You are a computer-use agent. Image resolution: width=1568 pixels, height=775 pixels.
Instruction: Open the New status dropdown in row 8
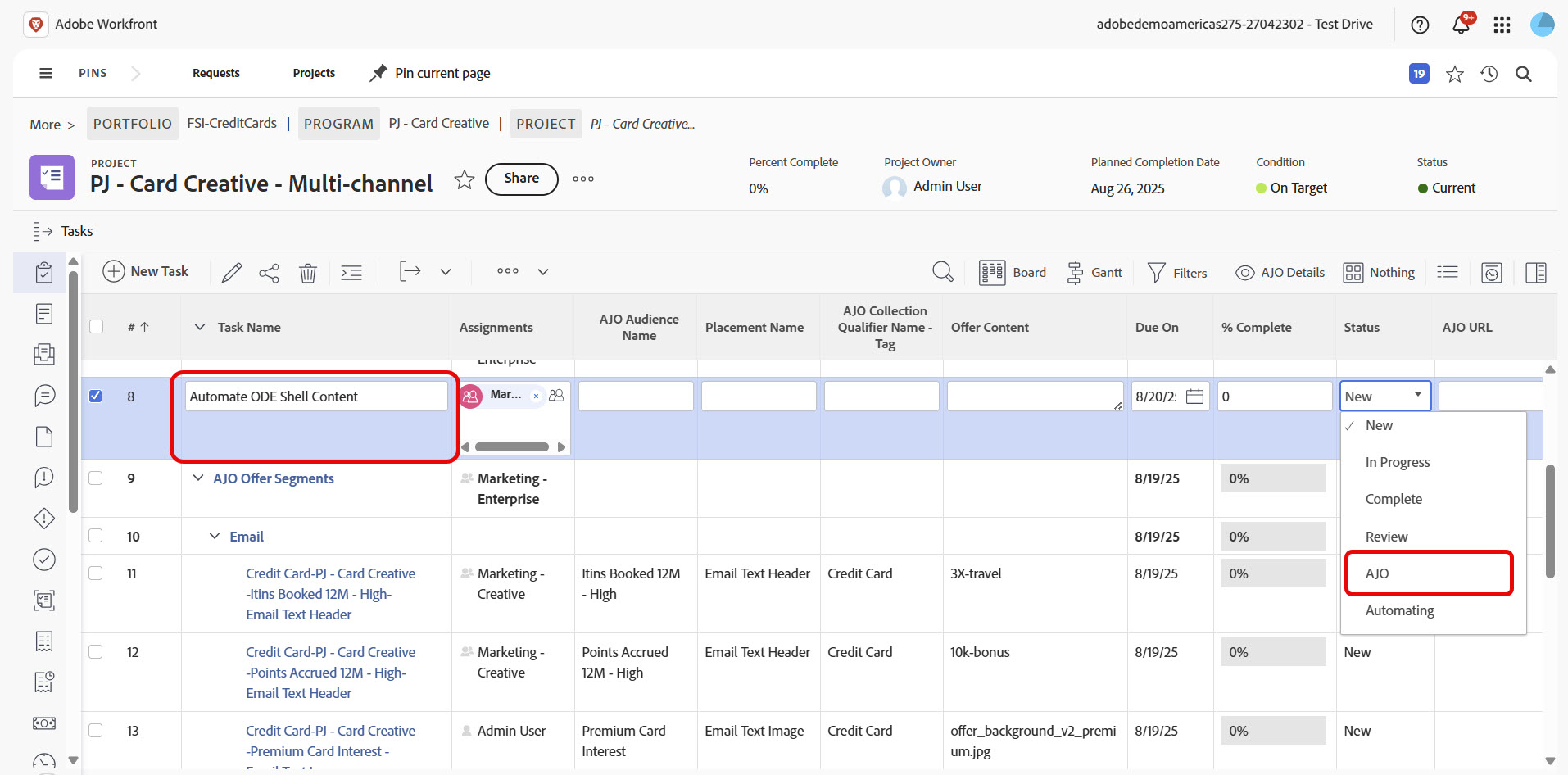coord(1385,397)
